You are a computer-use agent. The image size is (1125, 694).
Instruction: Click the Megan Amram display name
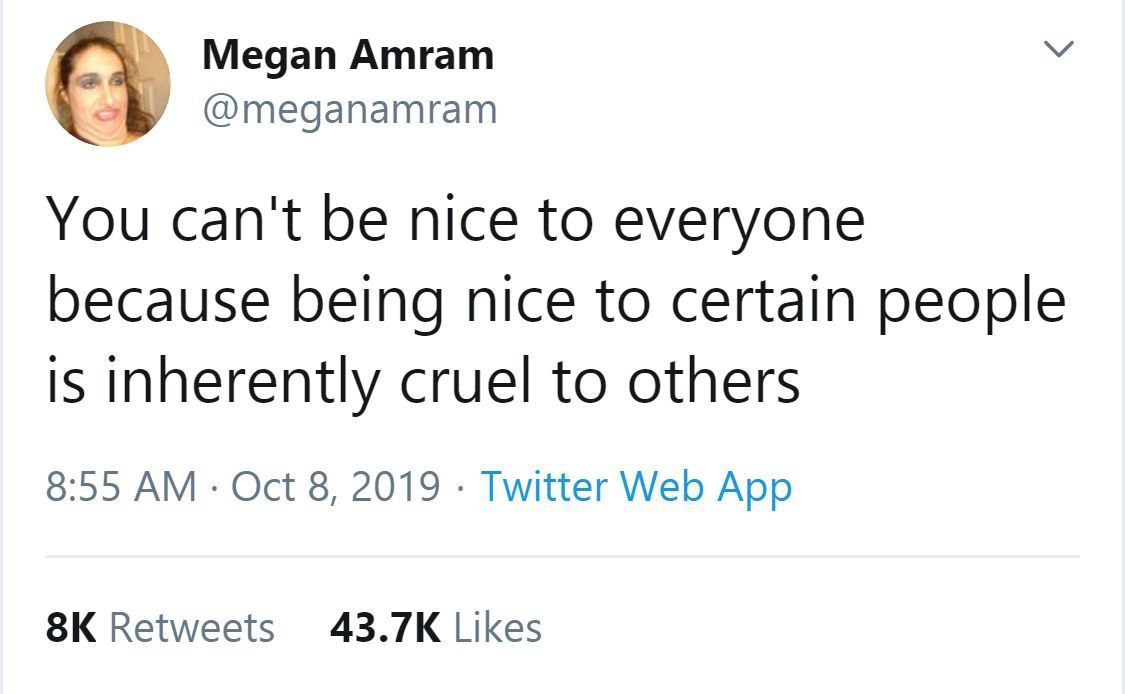[x=347, y=55]
